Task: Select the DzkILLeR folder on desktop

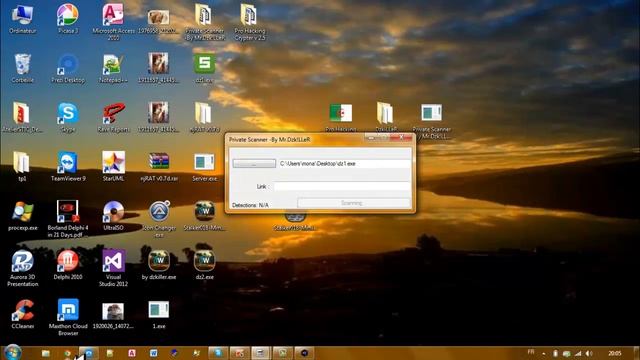Action: tap(386, 117)
